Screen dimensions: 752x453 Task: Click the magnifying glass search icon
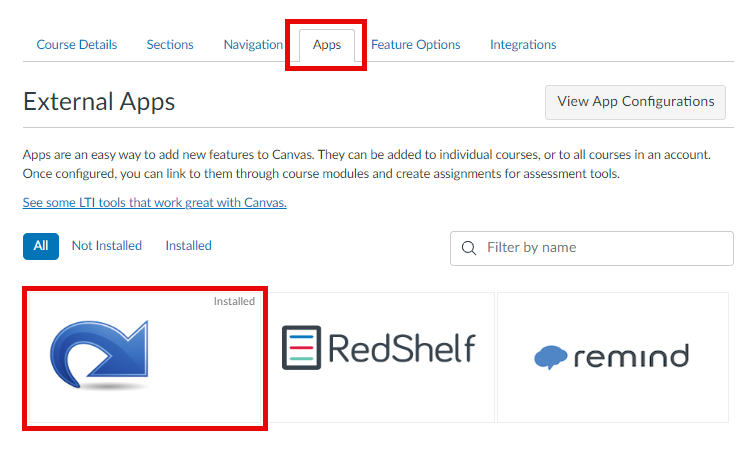tap(469, 248)
